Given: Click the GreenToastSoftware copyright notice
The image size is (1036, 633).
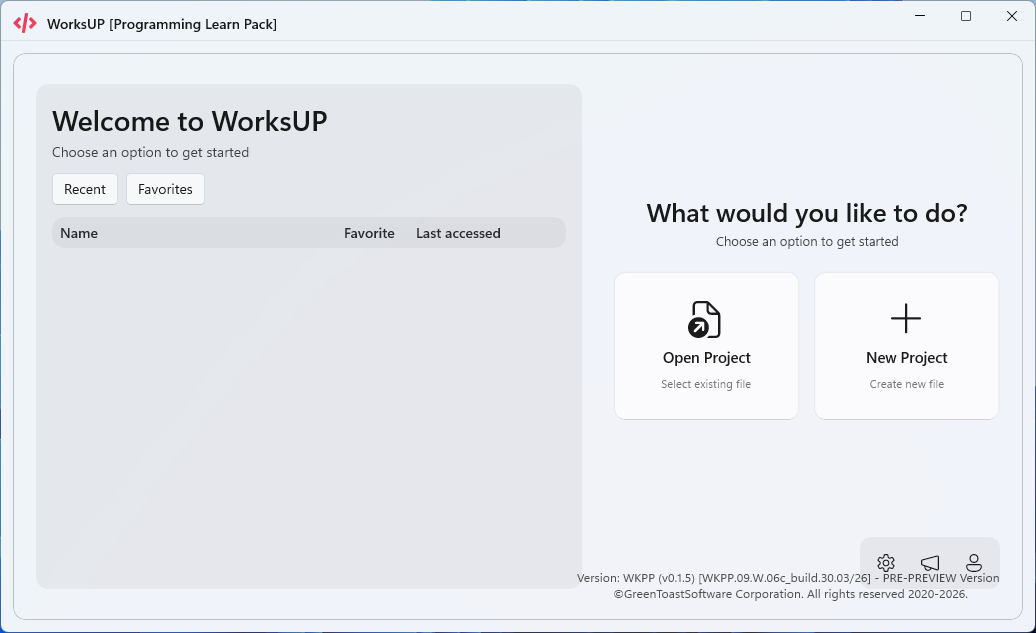Looking at the screenshot, I should point(790,593).
